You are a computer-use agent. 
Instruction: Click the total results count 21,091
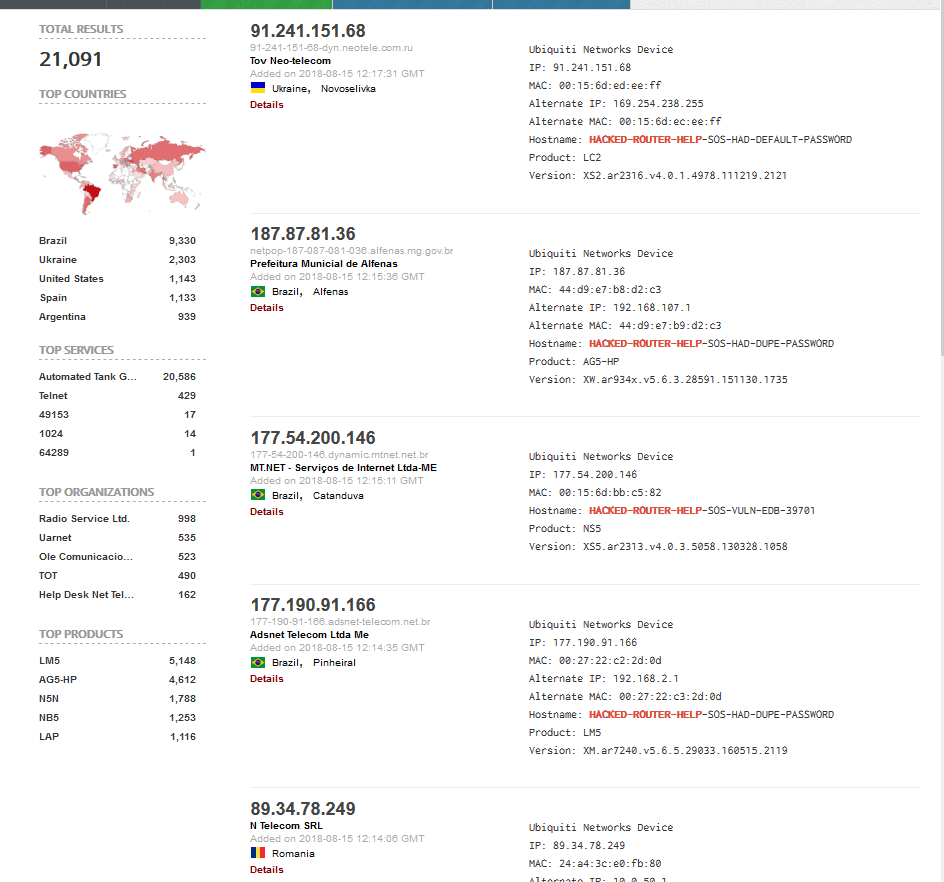coord(70,59)
